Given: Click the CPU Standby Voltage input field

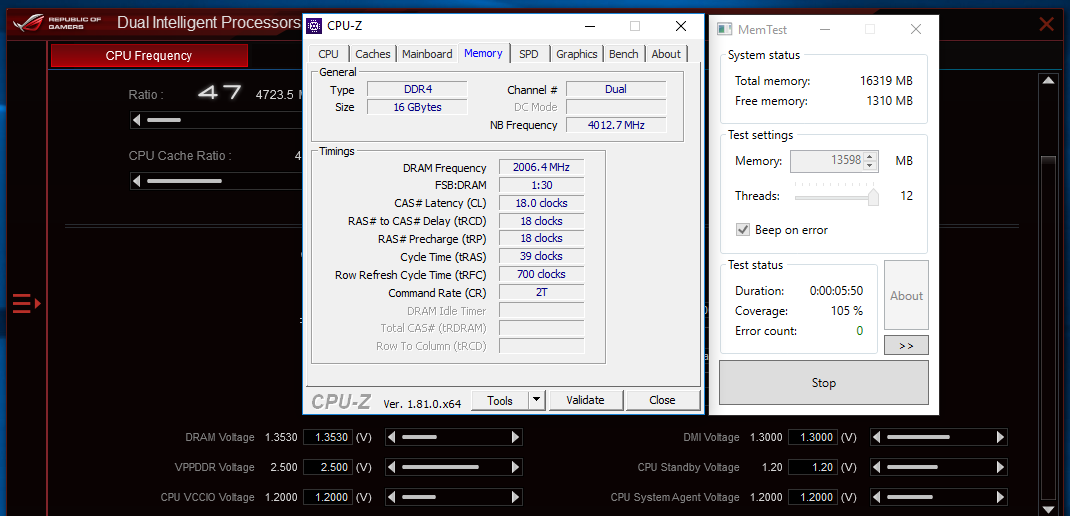Looking at the screenshot, I should click(813, 467).
